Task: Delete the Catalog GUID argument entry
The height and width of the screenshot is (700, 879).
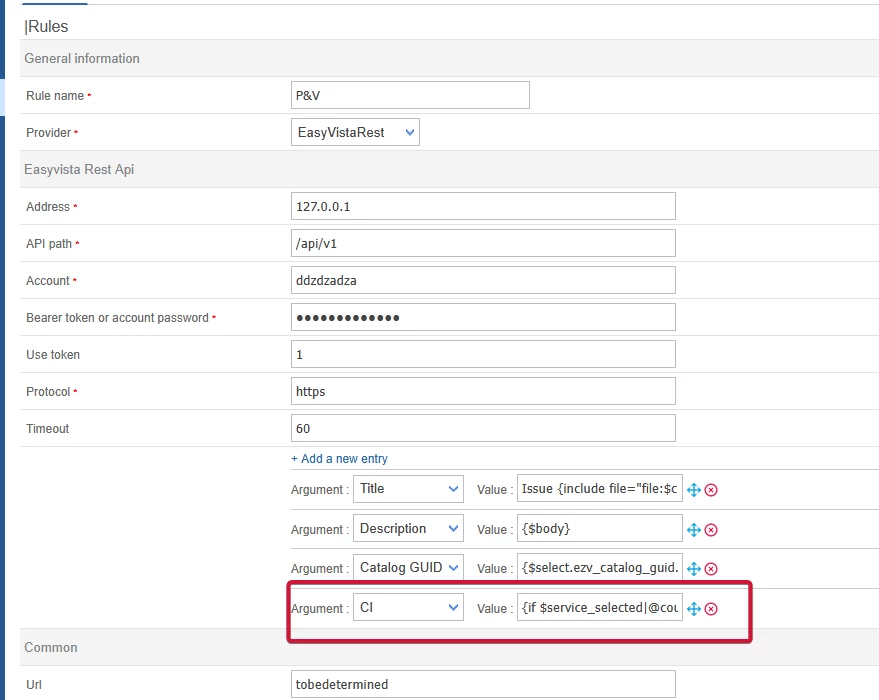Action: click(711, 569)
